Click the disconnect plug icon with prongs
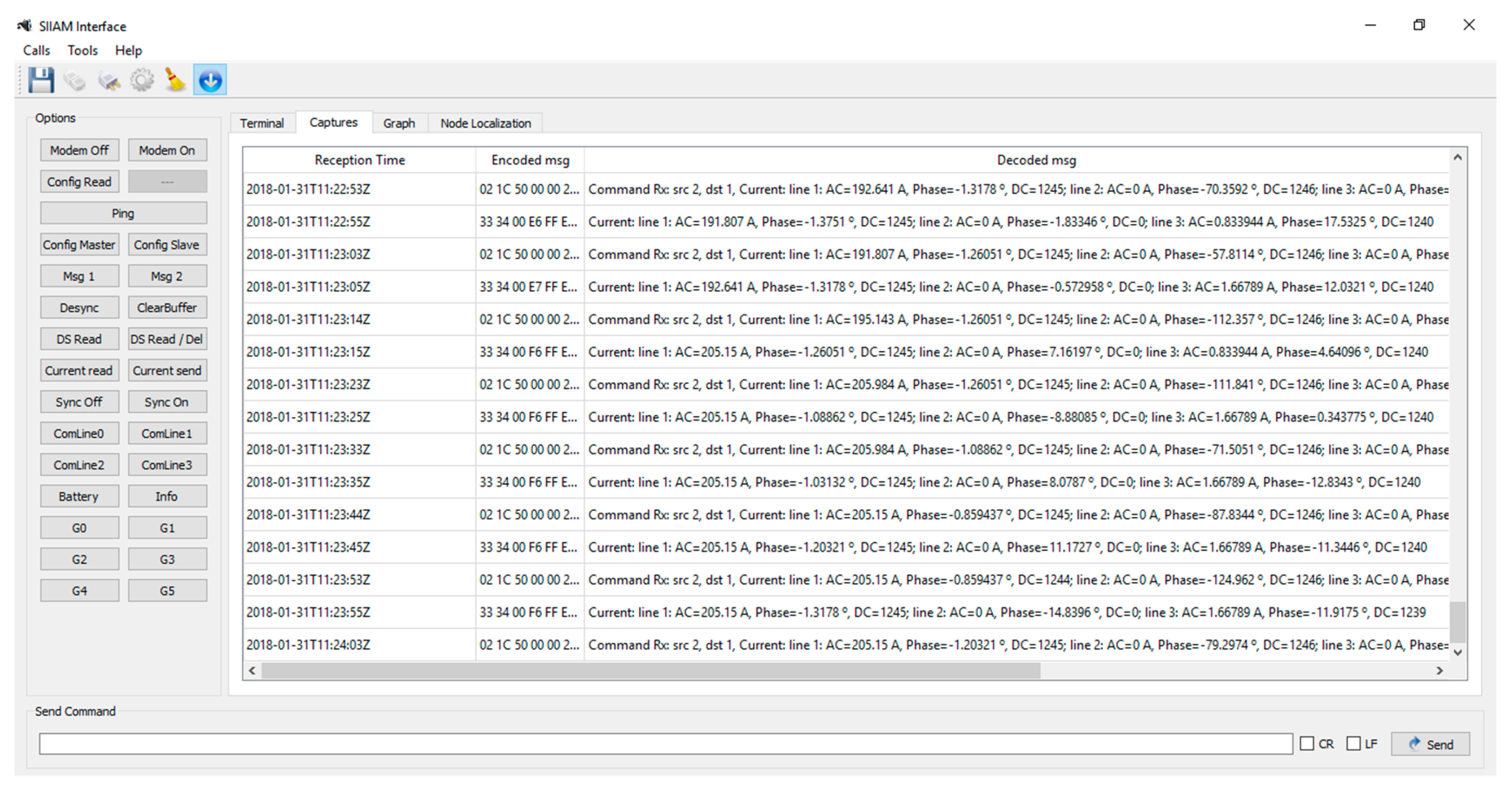Image resolution: width=1512 pixels, height=788 pixels. (109, 80)
